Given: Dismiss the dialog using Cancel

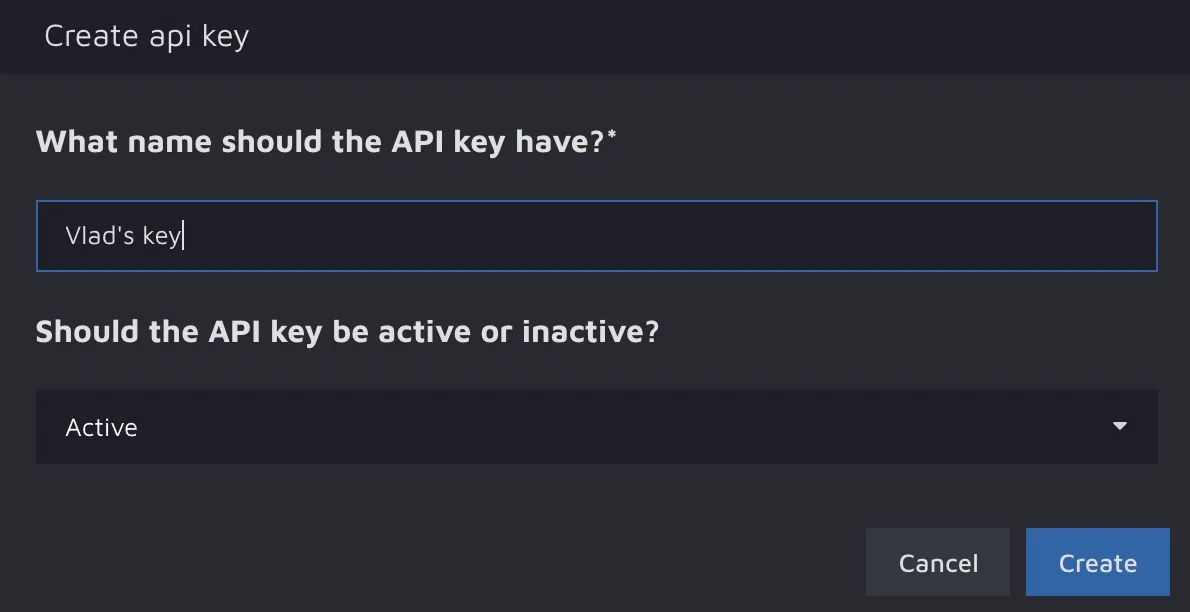Looking at the screenshot, I should 938,563.
